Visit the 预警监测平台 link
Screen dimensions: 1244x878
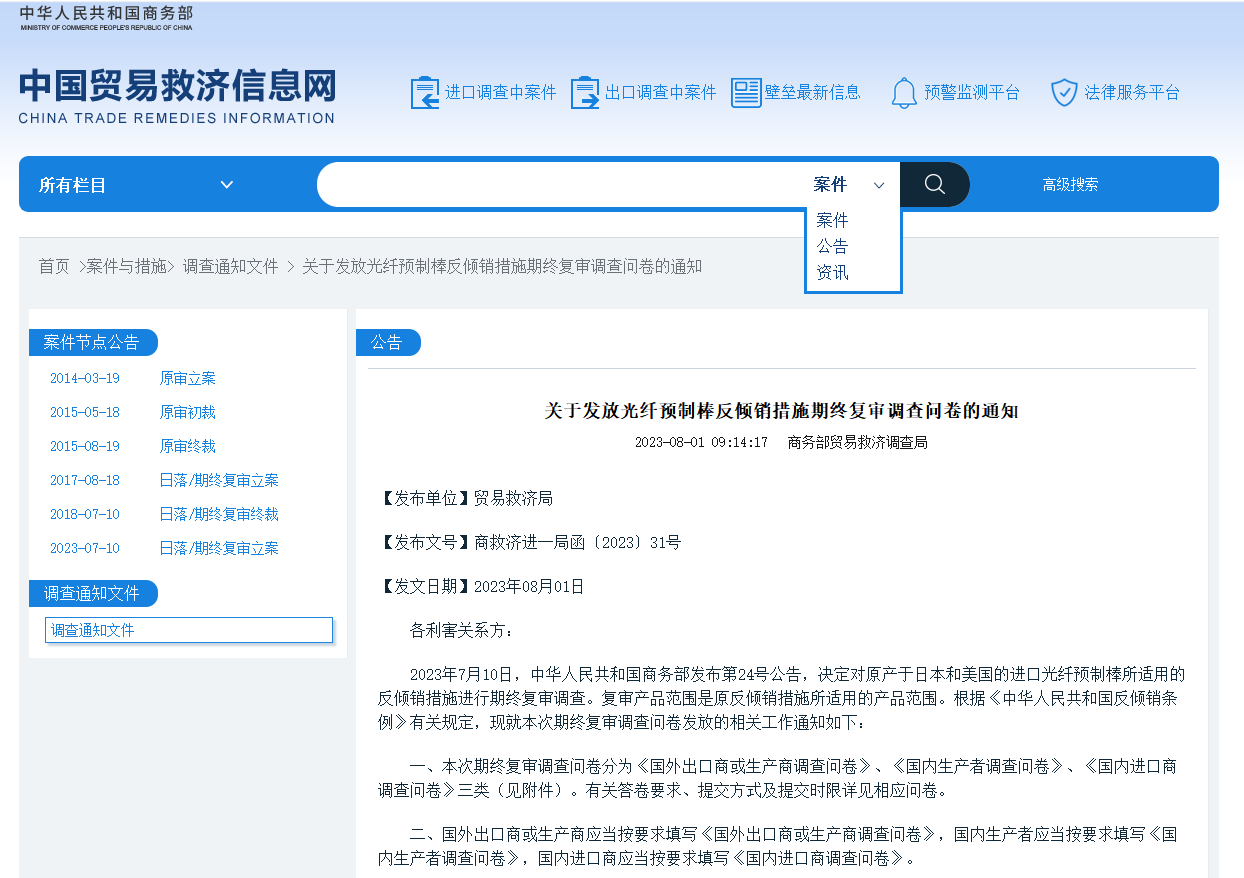coord(972,93)
